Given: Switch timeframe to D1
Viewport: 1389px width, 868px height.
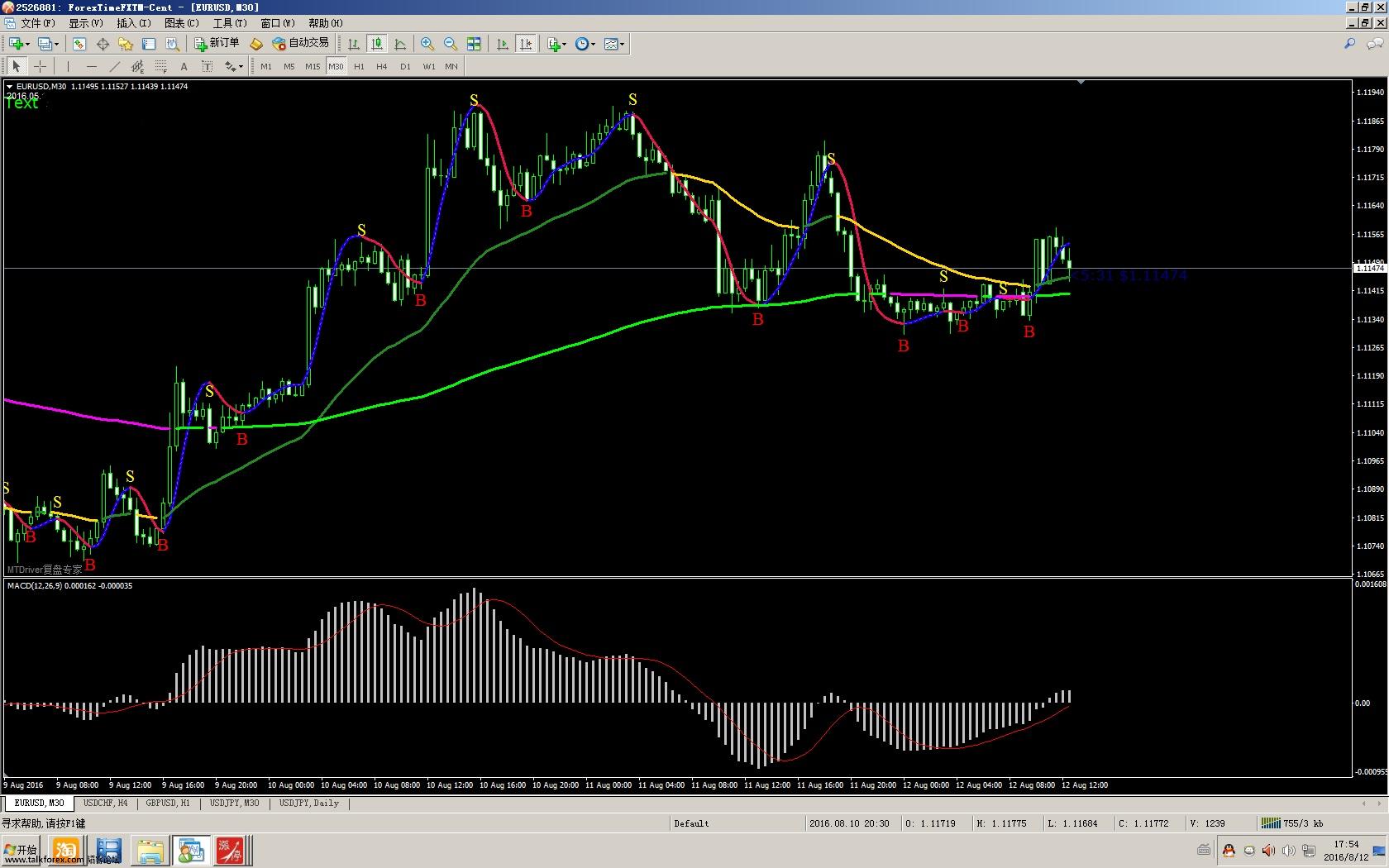Looking at the screenshot, I should pos(405,66).
